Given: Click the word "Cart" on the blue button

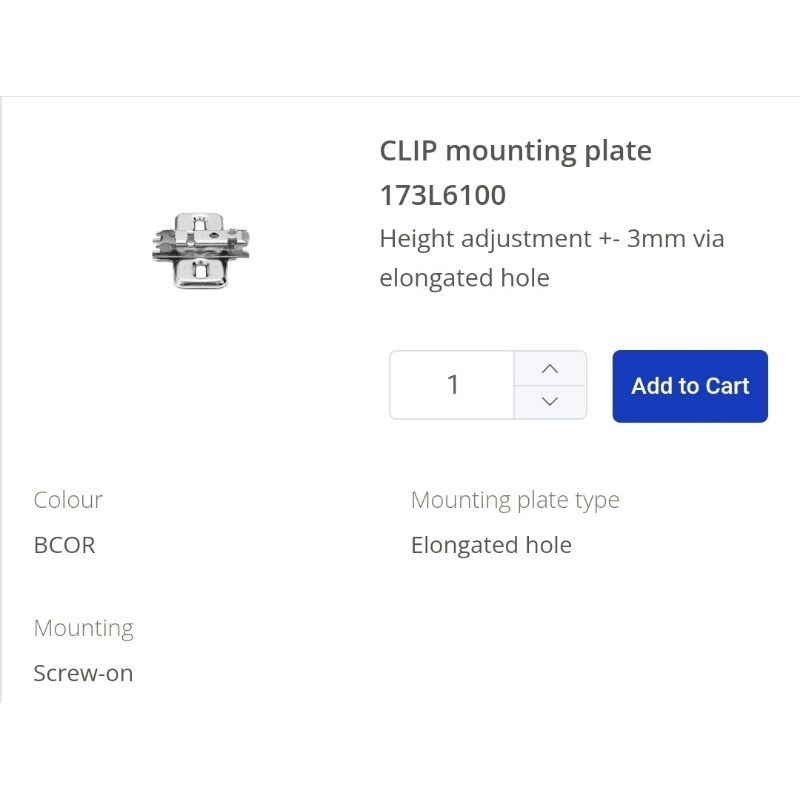Looking at the screenshot, I should (x=727, y=386).
